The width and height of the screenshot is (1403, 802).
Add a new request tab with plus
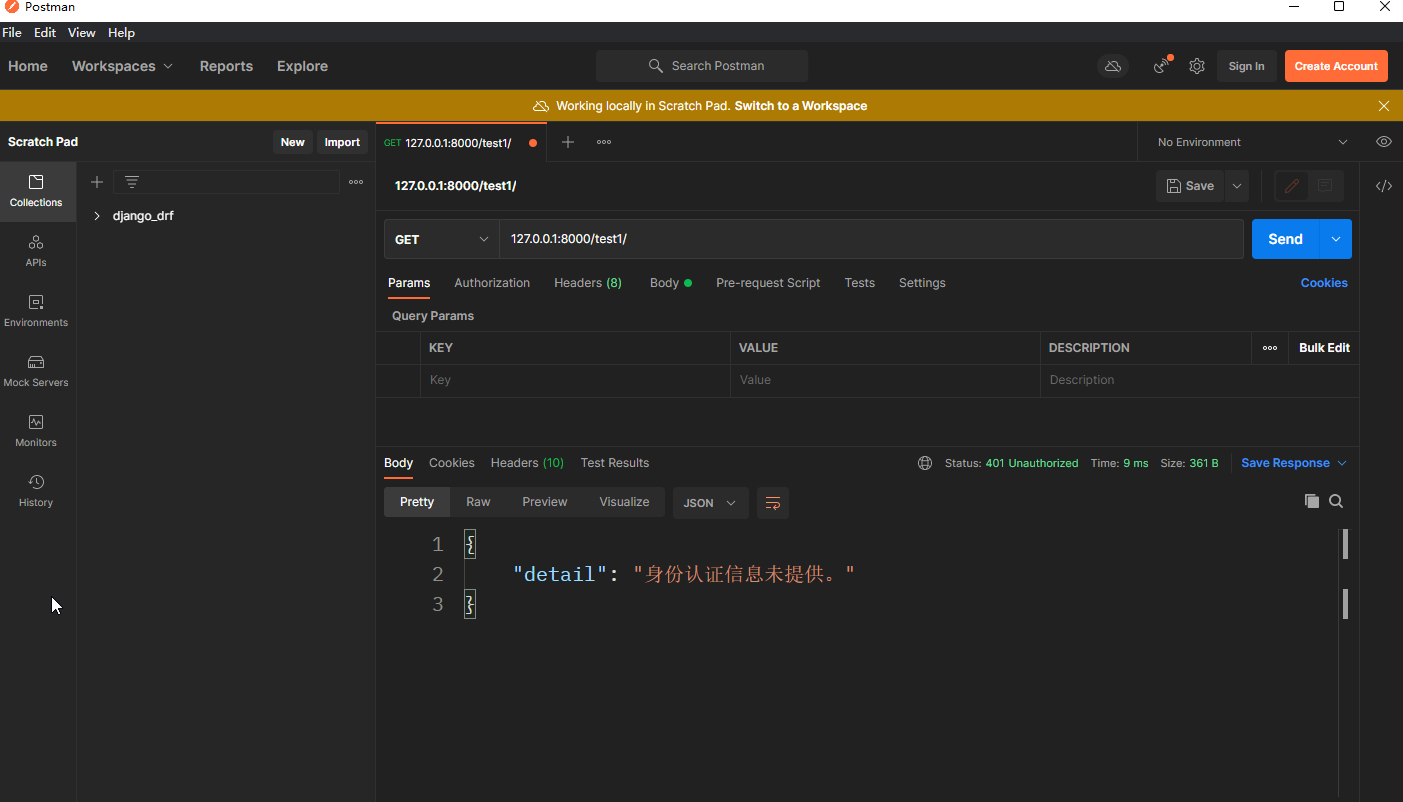coord(568,142)
